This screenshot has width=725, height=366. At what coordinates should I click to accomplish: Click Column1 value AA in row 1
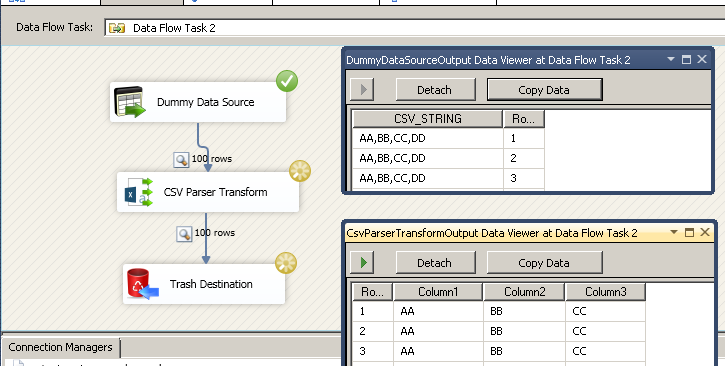tap(438, 311)
